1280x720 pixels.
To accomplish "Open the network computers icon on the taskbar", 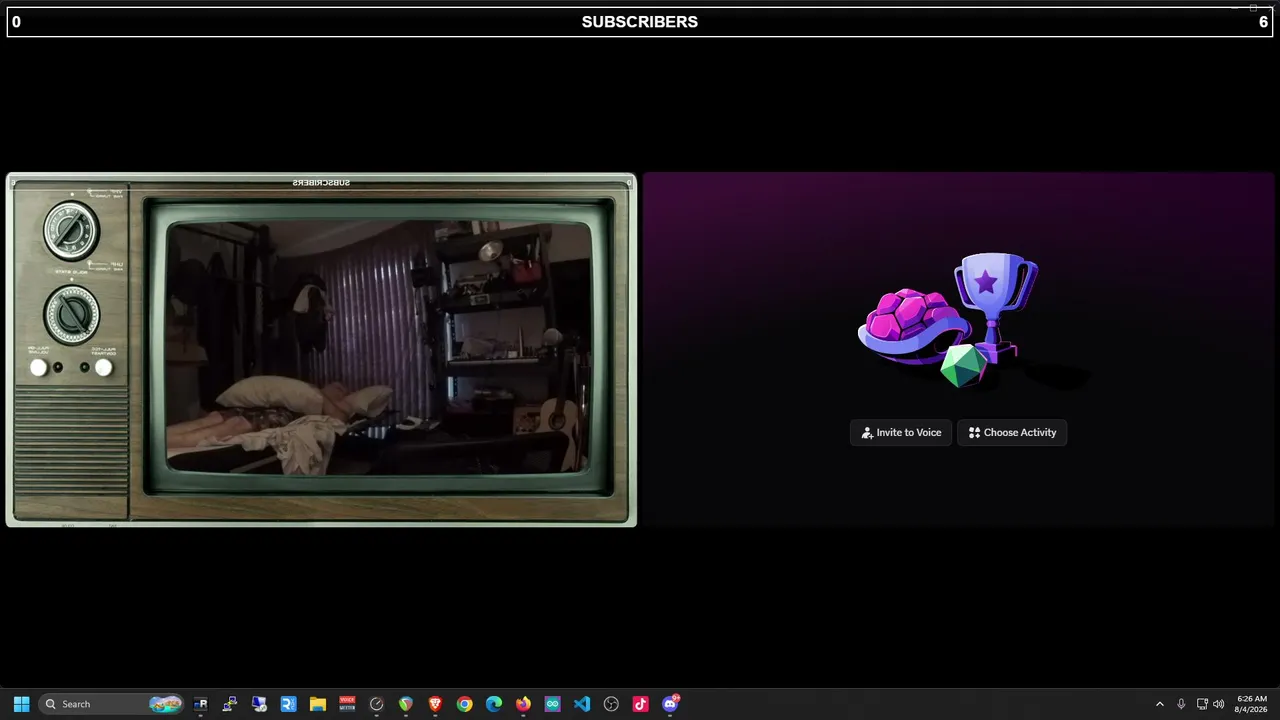I will coord(230,704).
